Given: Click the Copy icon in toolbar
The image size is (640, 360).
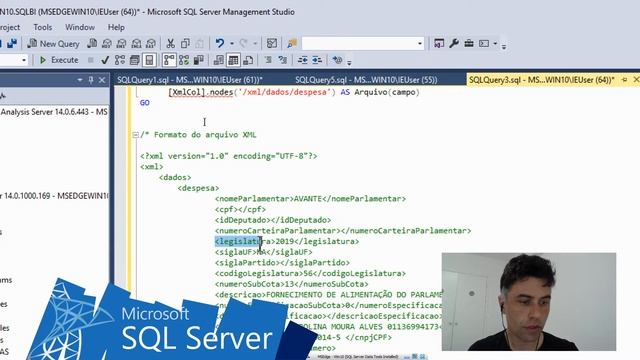Looking at the screenshot, I should pyautogui.click(x=185, y=43).
